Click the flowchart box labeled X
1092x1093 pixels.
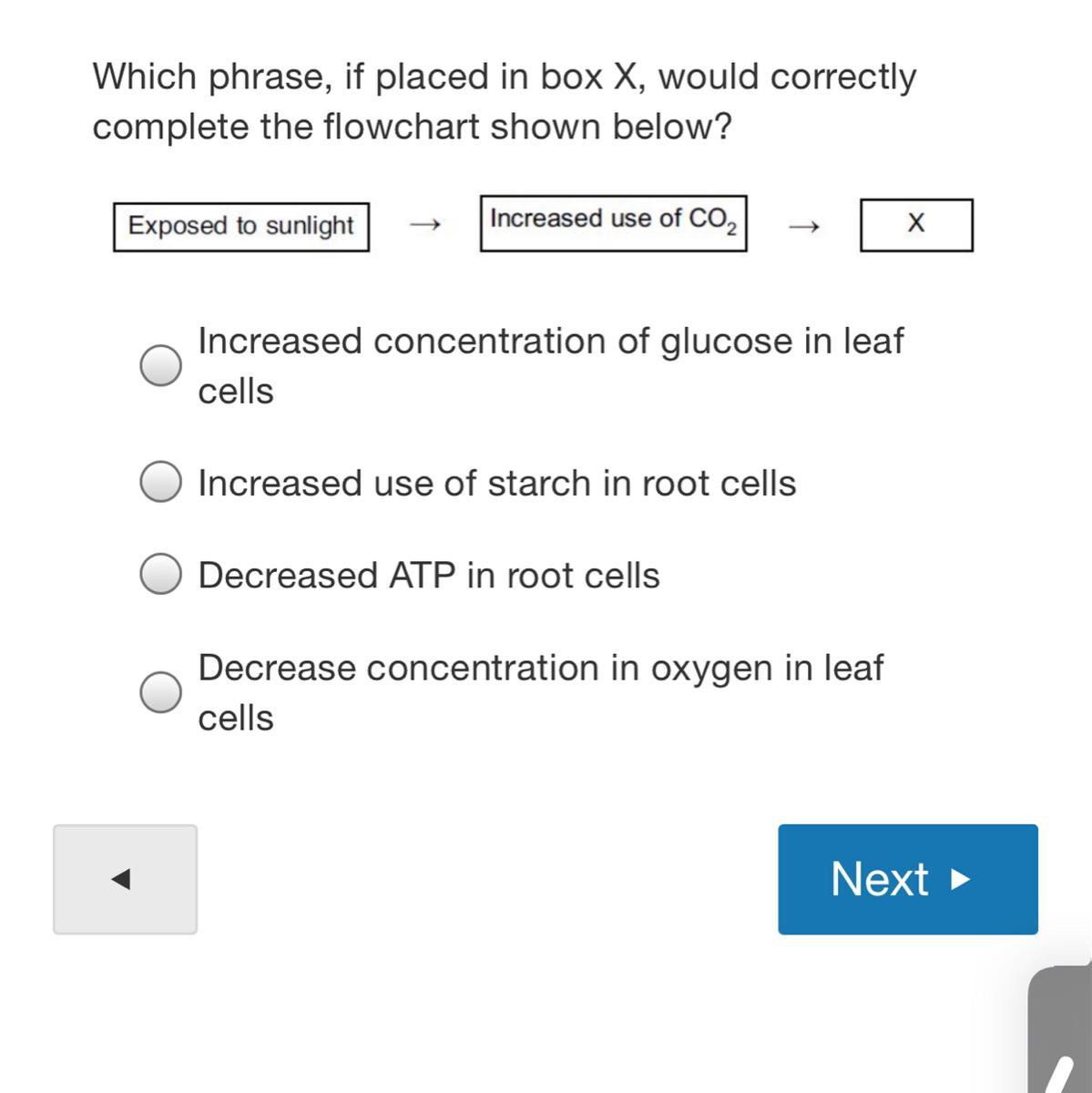[916, 224]
